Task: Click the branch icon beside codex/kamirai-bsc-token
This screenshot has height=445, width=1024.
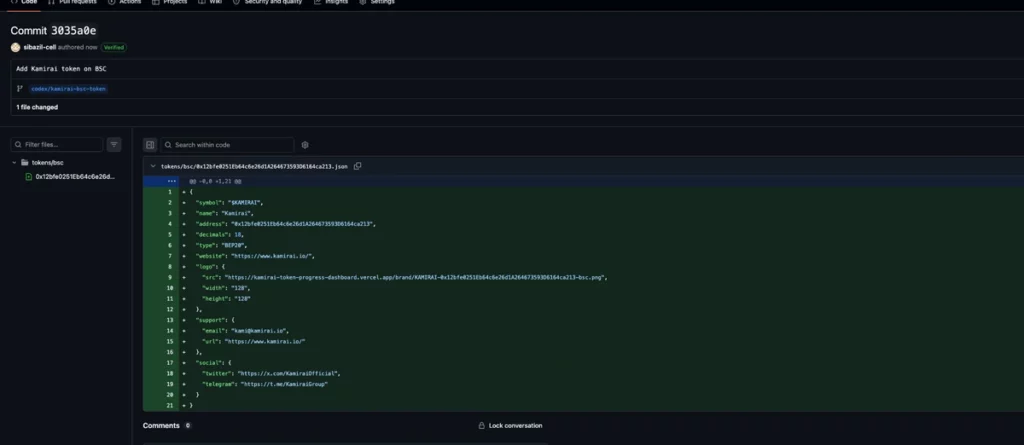Action: point(20,89)
